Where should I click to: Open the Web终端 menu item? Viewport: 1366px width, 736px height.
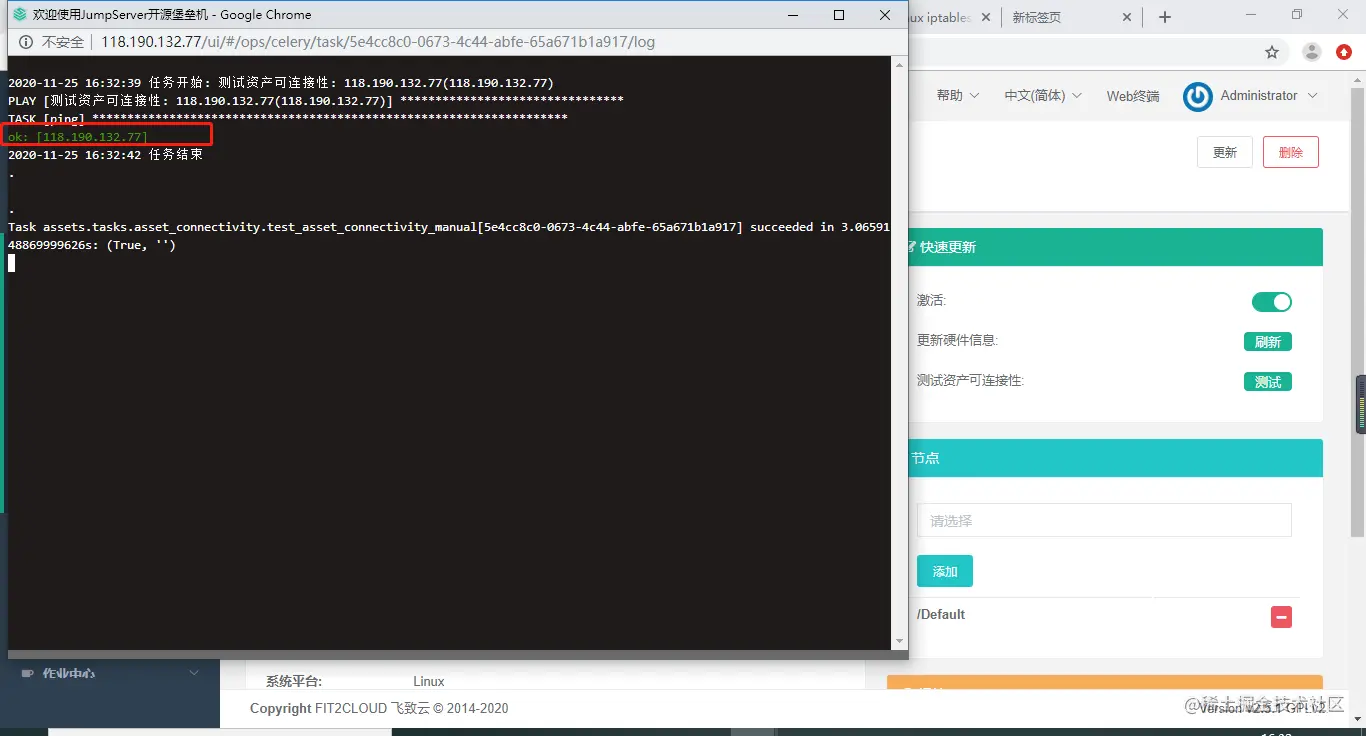click(1133, 96)
